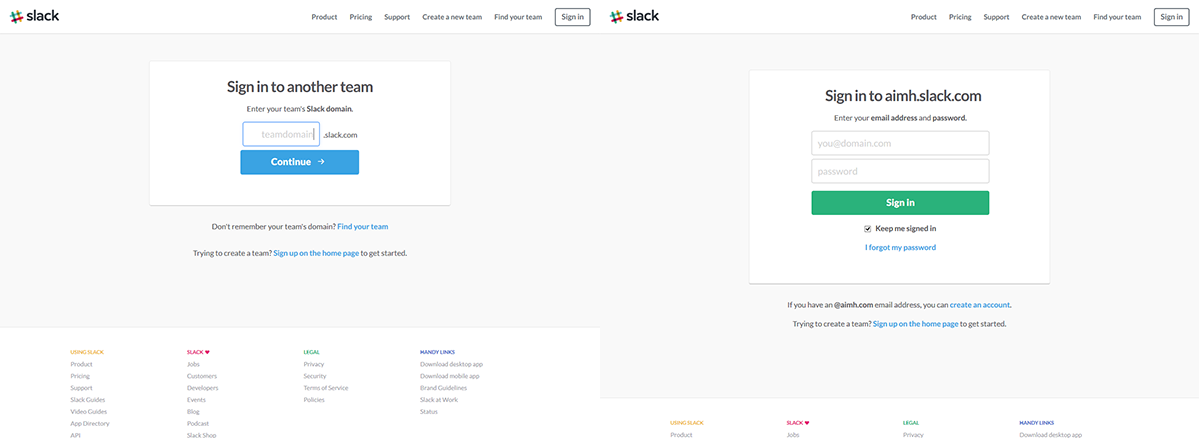Toggle the 'Keep me signed in' checkbox
The width and height of the screenshot is (1200, 438).
tap(854, 229)
